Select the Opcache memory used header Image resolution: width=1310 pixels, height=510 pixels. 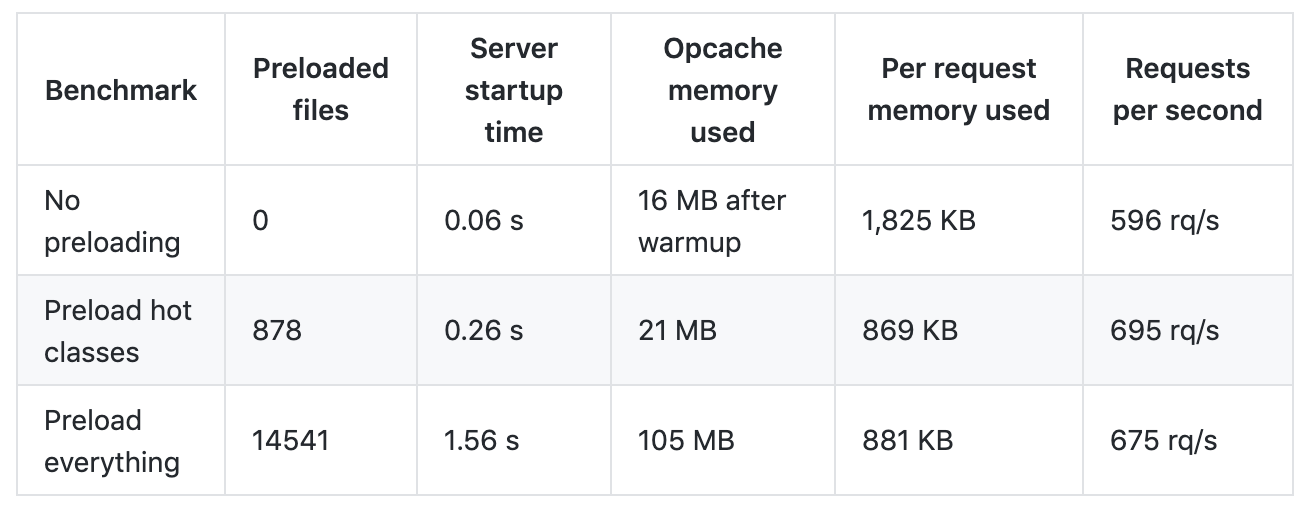point(723,90)
